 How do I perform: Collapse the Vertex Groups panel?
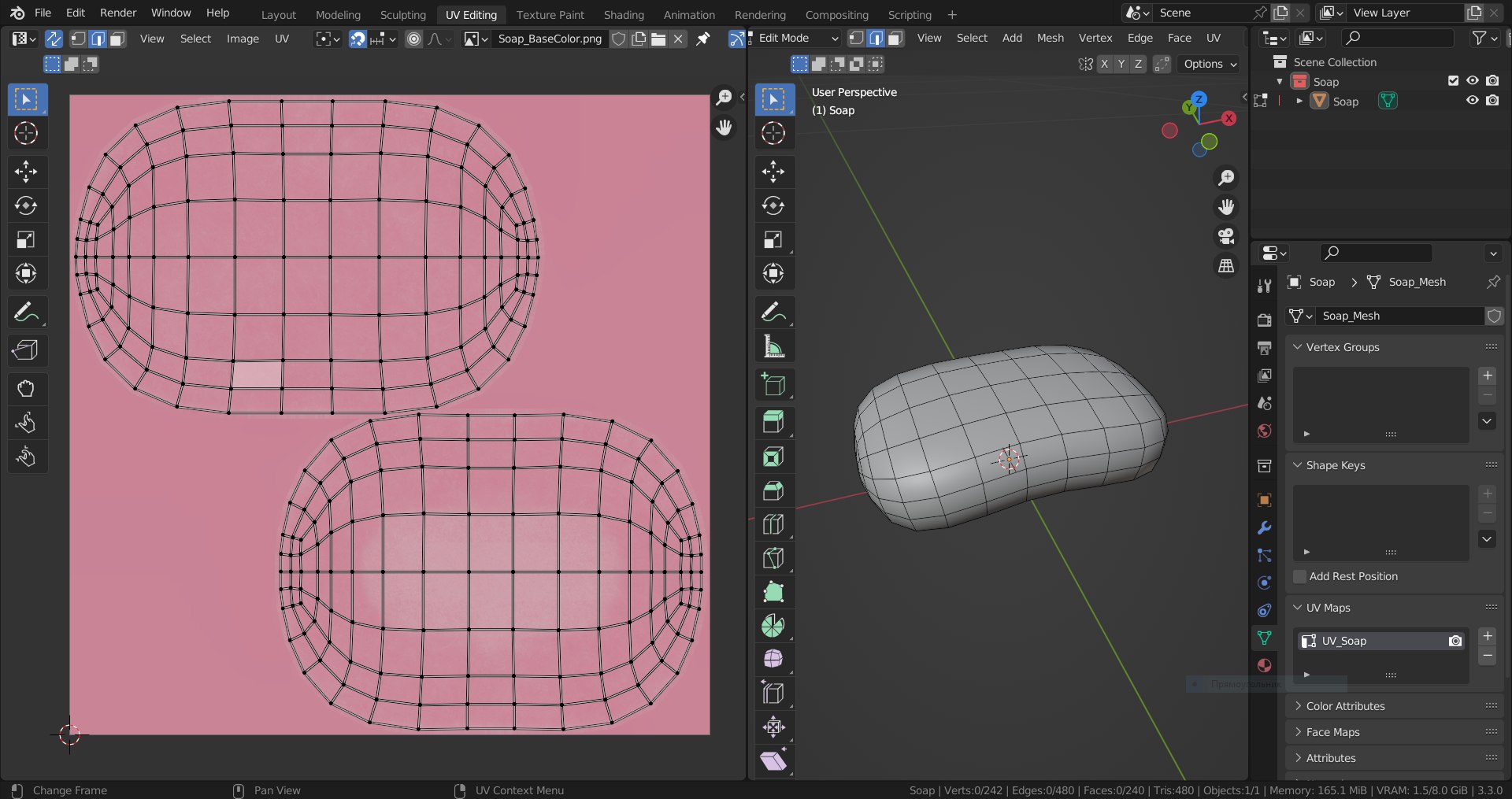click(x=1298, y=347)
